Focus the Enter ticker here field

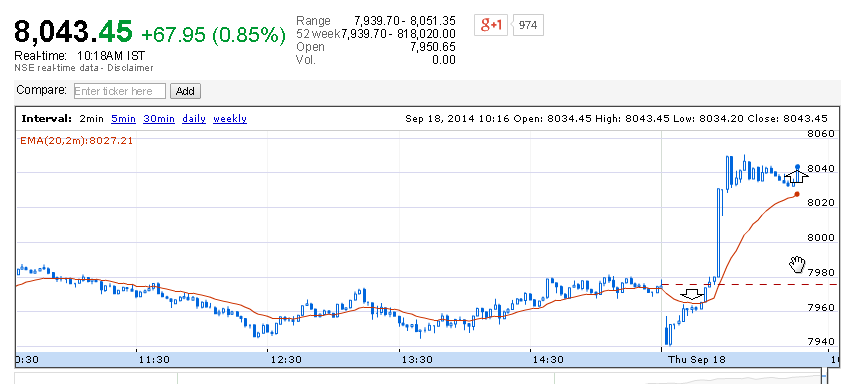point(120,91)
